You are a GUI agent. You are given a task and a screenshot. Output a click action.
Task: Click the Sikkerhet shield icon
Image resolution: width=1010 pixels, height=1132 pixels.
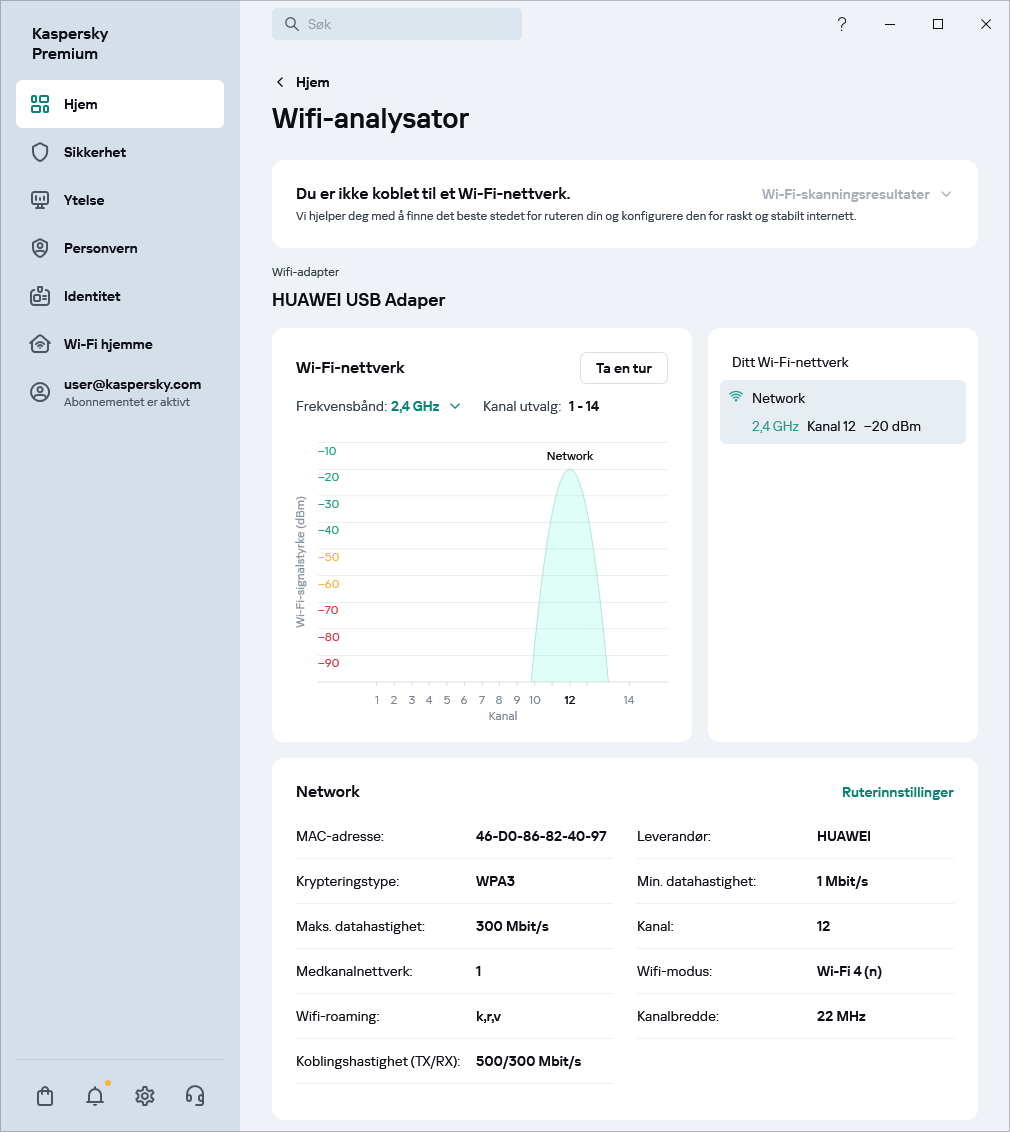[40, 152]
